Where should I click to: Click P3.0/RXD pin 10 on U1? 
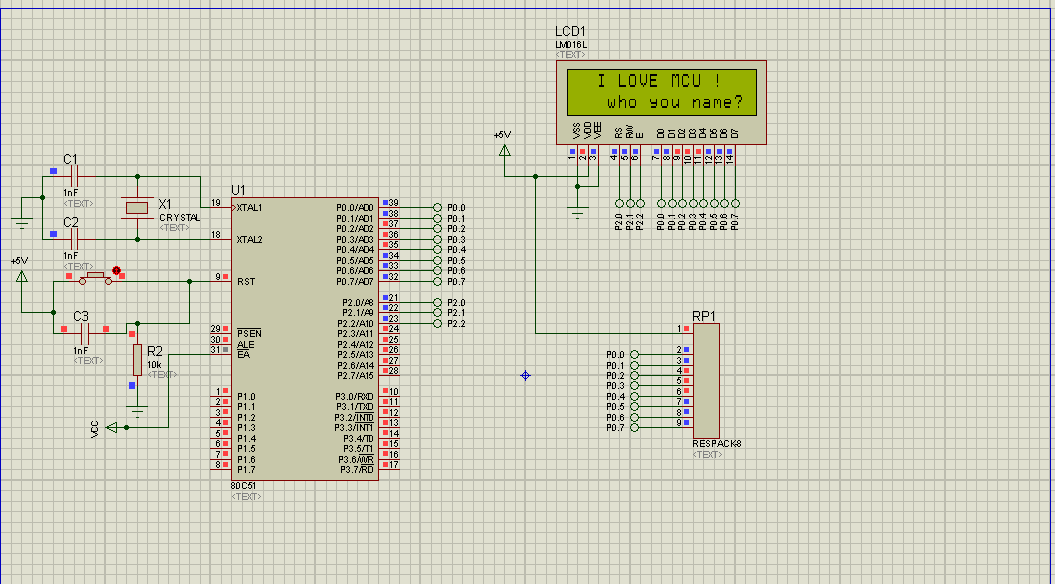coord(389,396)
